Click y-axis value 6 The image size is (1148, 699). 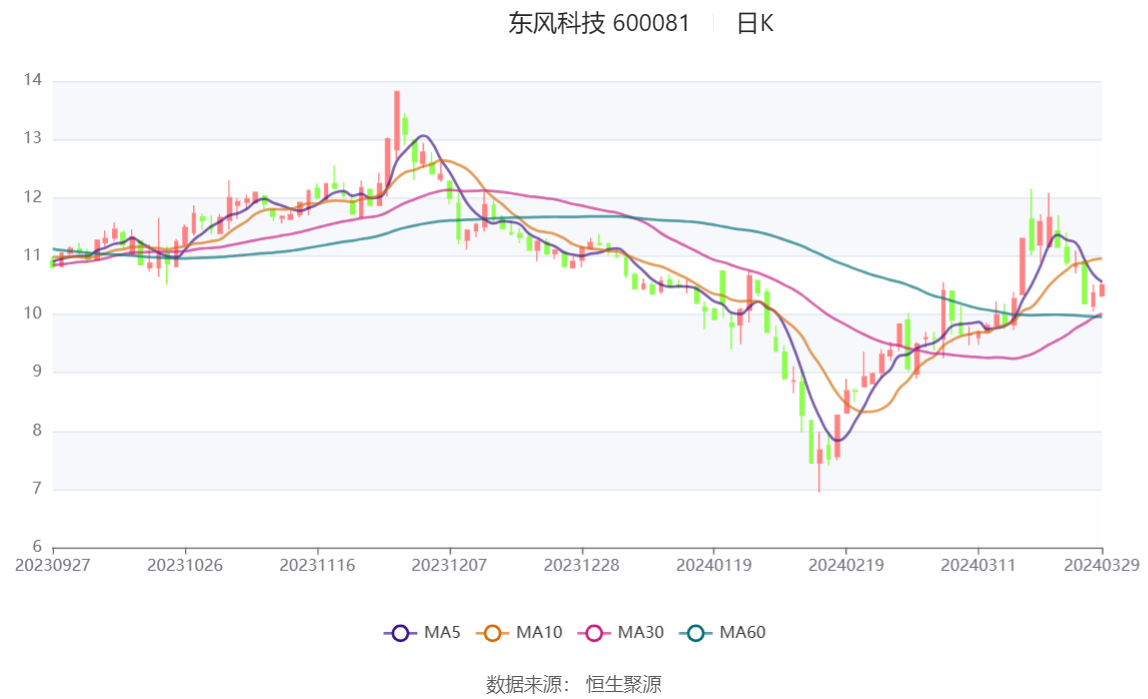[x=37, y=546]
